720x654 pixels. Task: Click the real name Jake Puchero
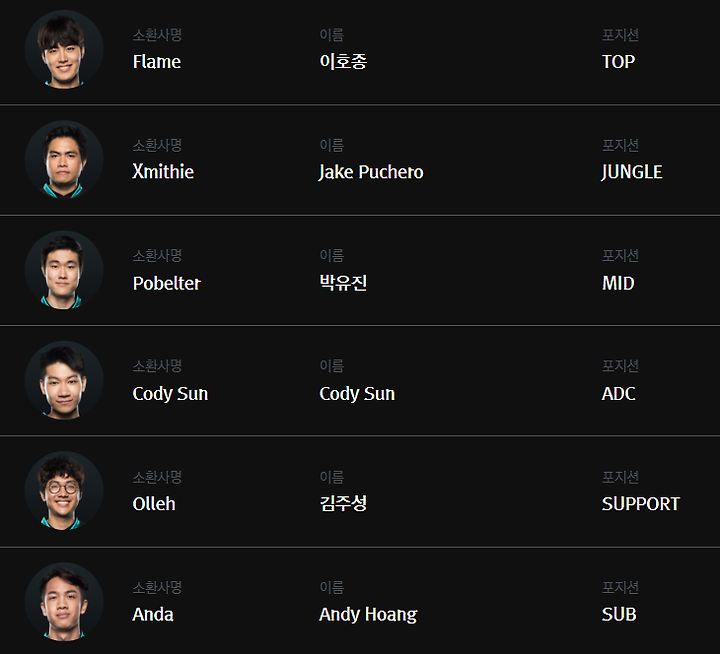click(371, 172)
